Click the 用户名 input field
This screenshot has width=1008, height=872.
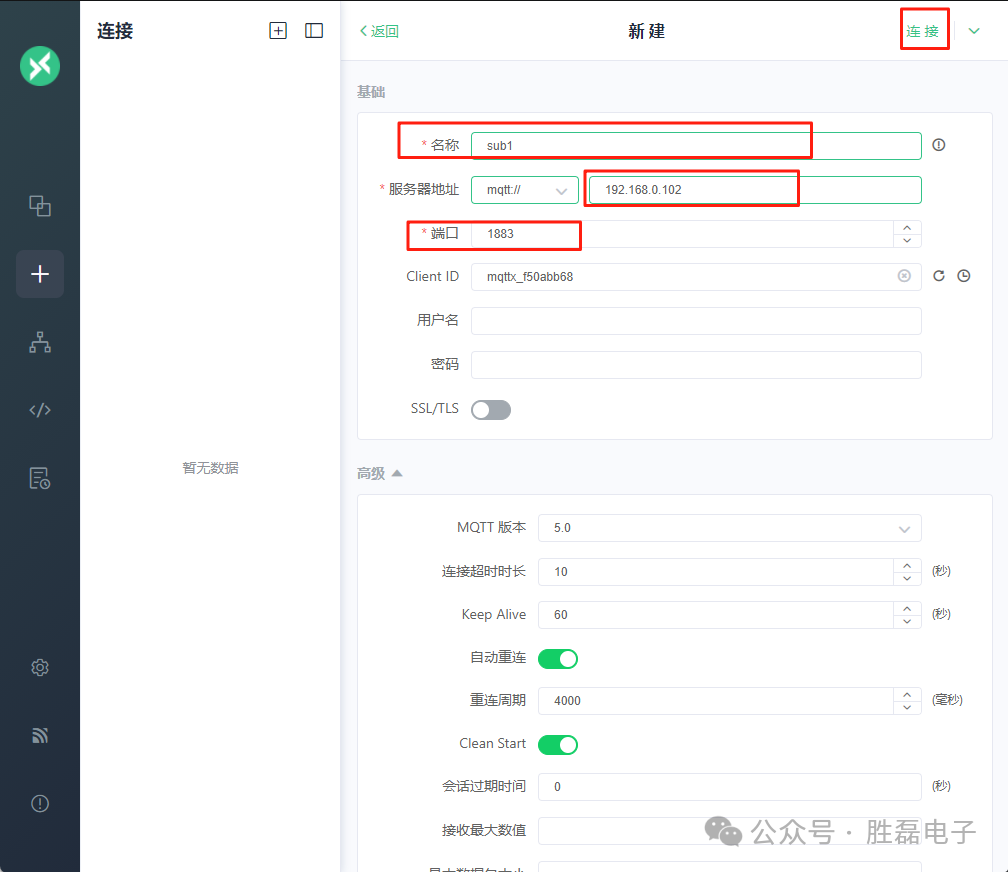(696, 321)
